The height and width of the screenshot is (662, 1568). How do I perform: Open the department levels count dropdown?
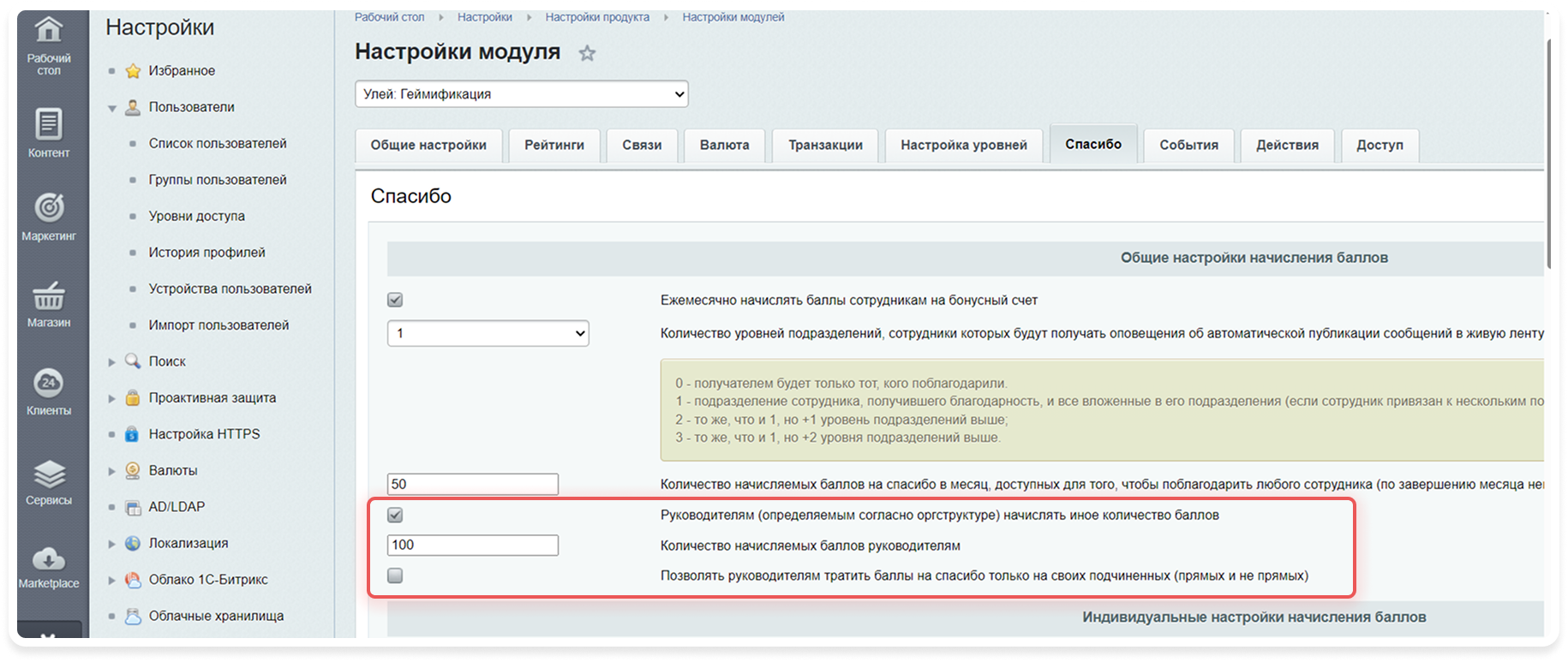tap(488, 333)
